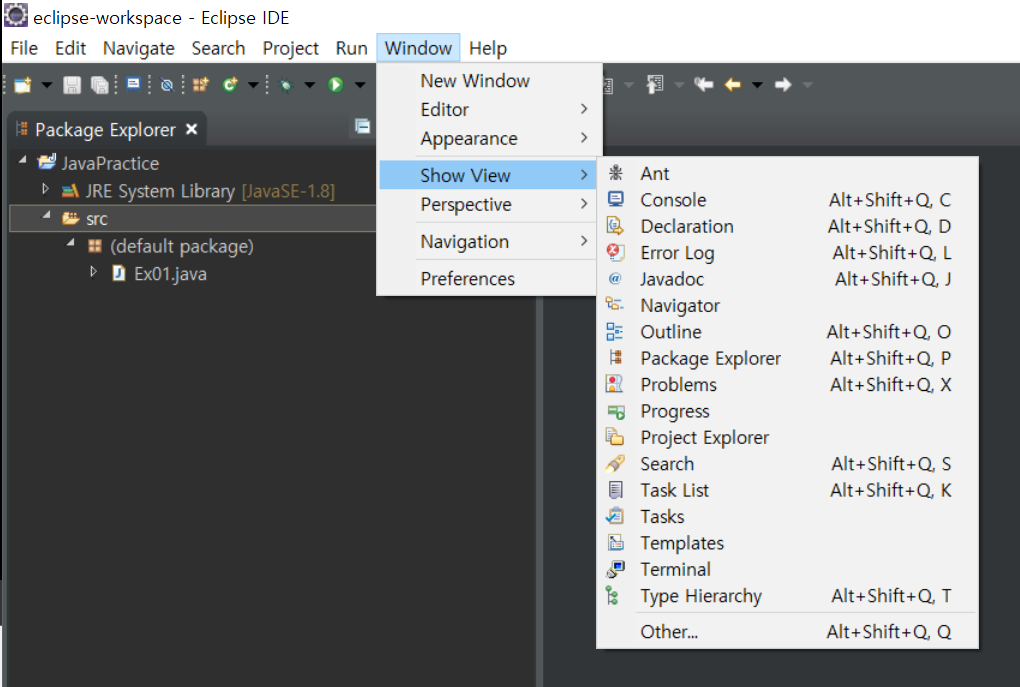Expand the Ex01.java tree node
The height and width of the screenshot is (687, 1020).
click(94, 272)
